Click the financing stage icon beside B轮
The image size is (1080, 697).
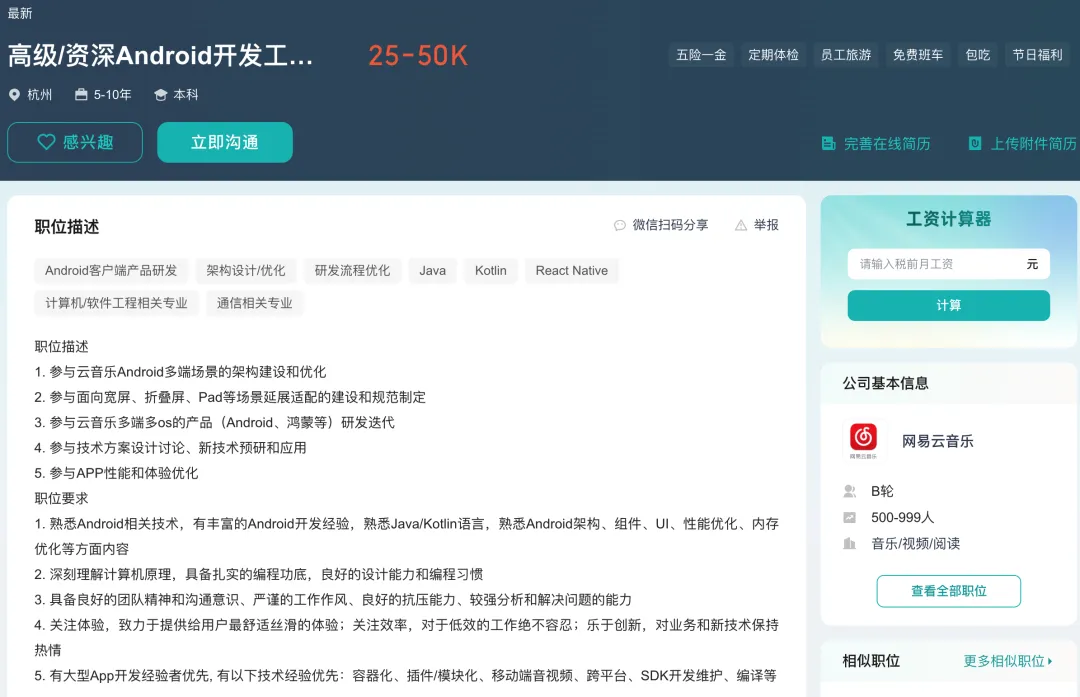849,491
